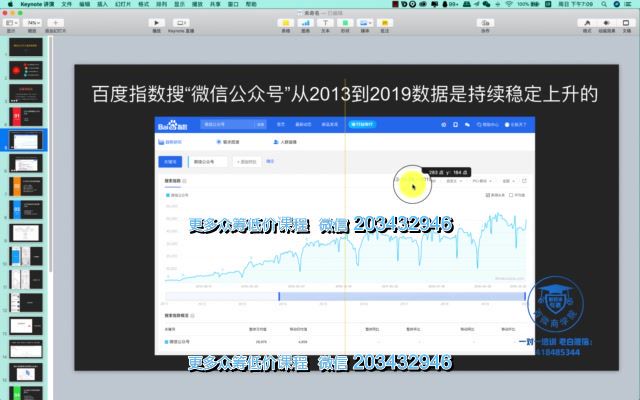Screen dimensions: 640x400
Task: Open the Shape (形状) picker icon
Action: [x=345, y=23]
